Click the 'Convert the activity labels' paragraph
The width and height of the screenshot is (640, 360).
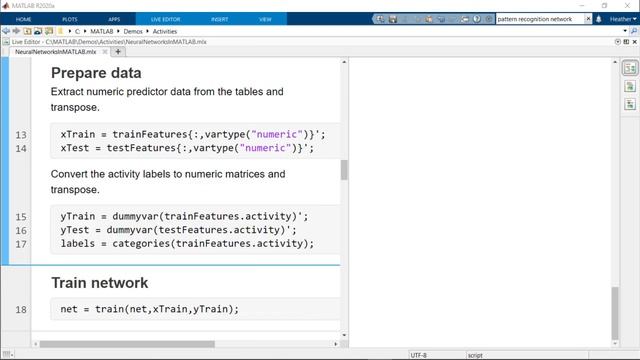tap(168, 182)
